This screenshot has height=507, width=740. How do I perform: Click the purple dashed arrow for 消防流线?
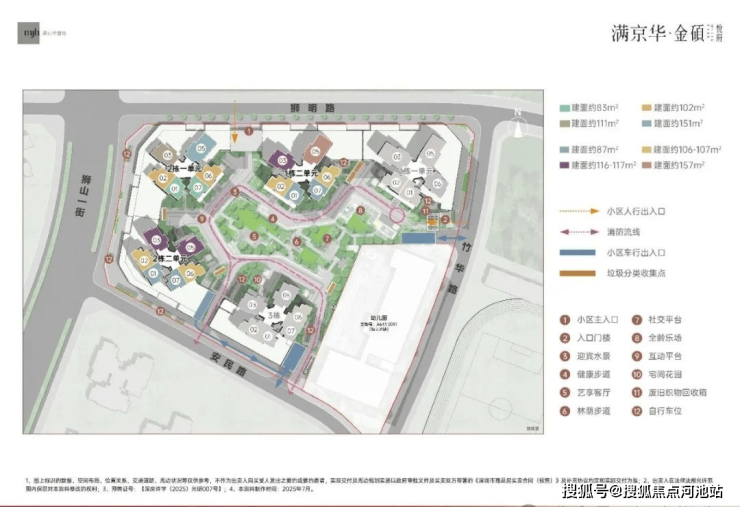pyautogui.click(x=579, y=232)
